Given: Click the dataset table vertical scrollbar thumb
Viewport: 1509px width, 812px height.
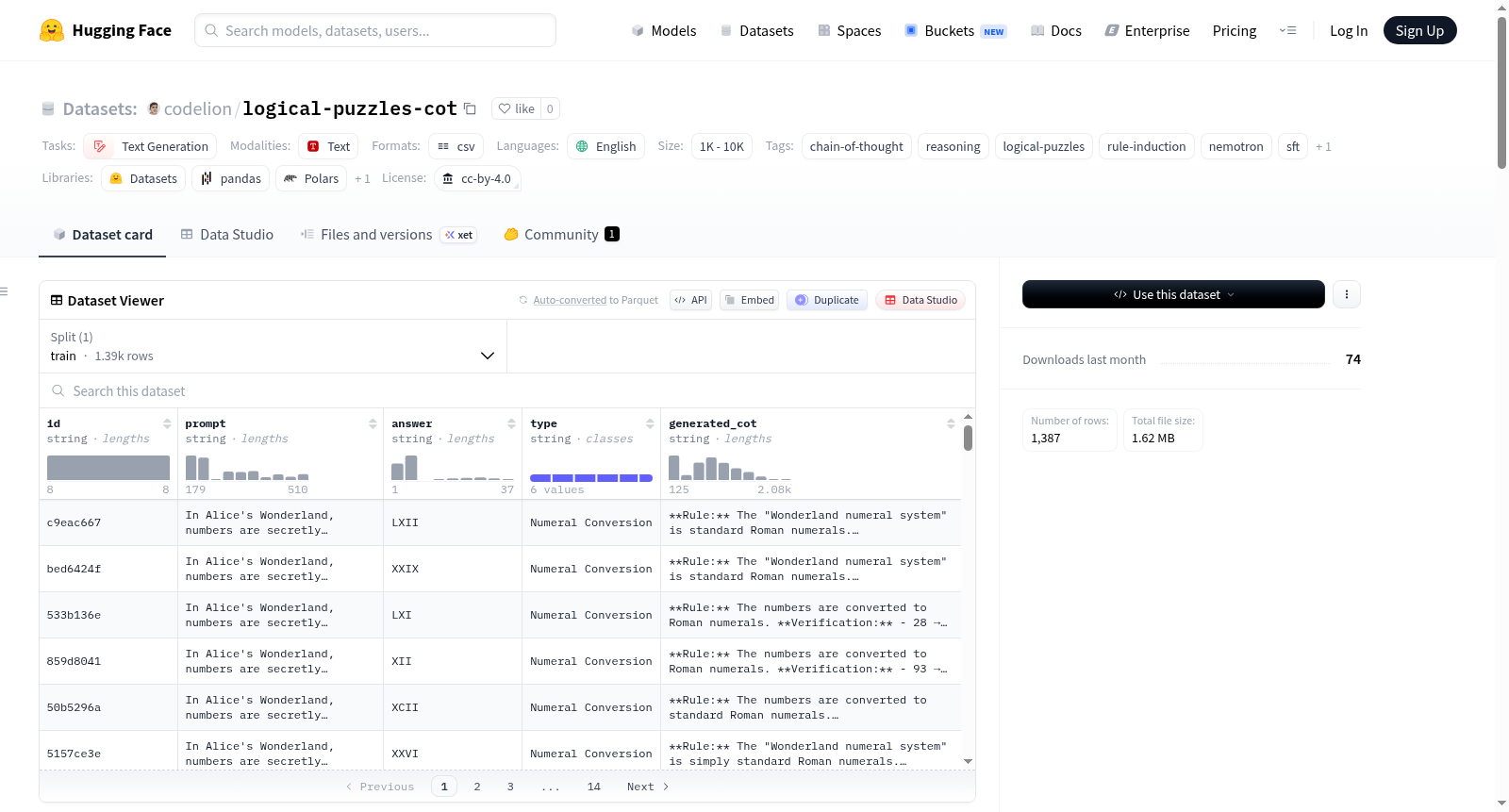Looking at the screenshot, I should (968, 438).
